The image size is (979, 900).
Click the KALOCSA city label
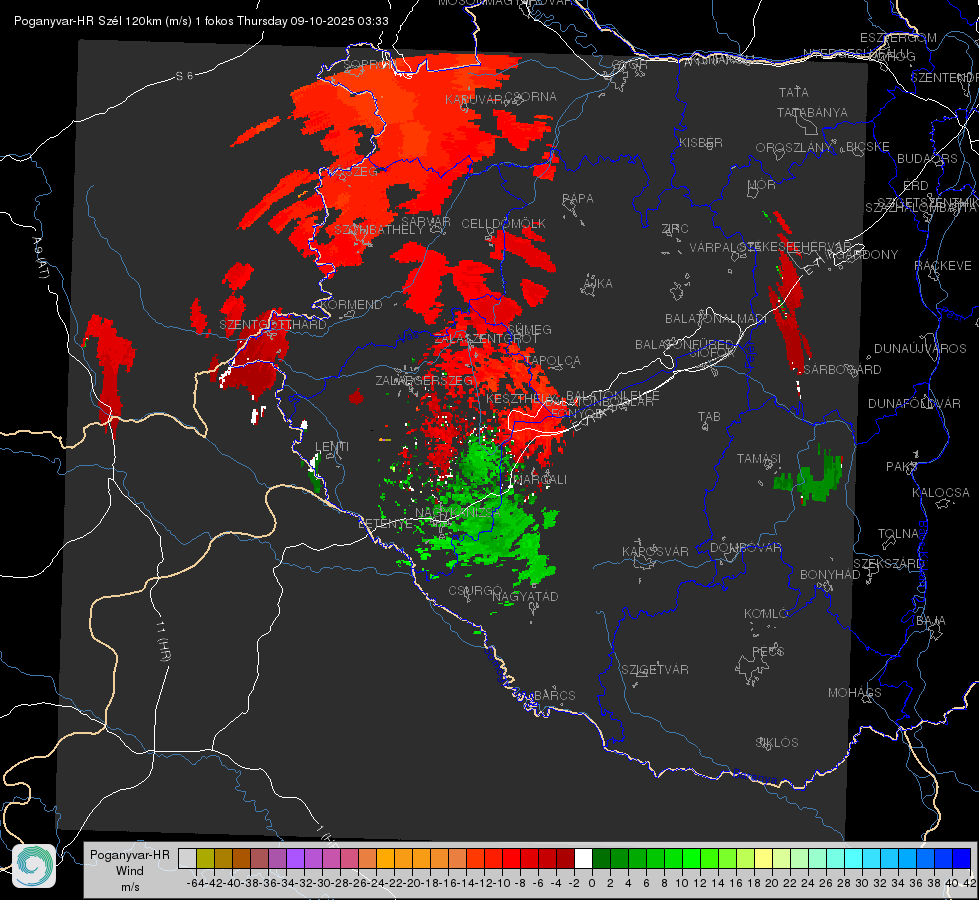[940, 493]
